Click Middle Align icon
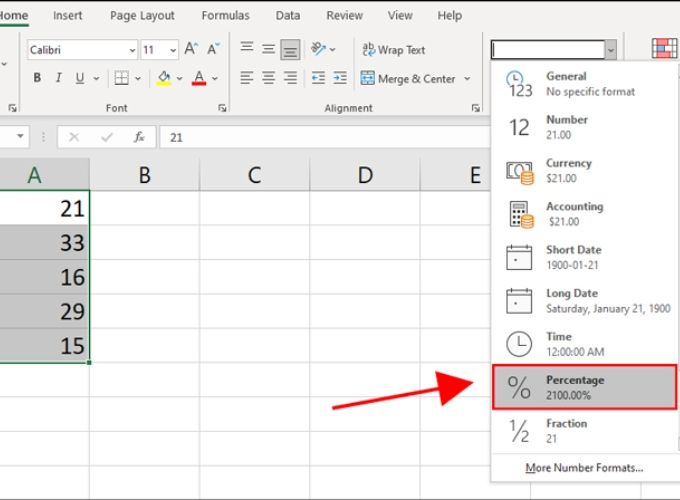This screenshot has width=680, height=500. (x=268, y=49)
